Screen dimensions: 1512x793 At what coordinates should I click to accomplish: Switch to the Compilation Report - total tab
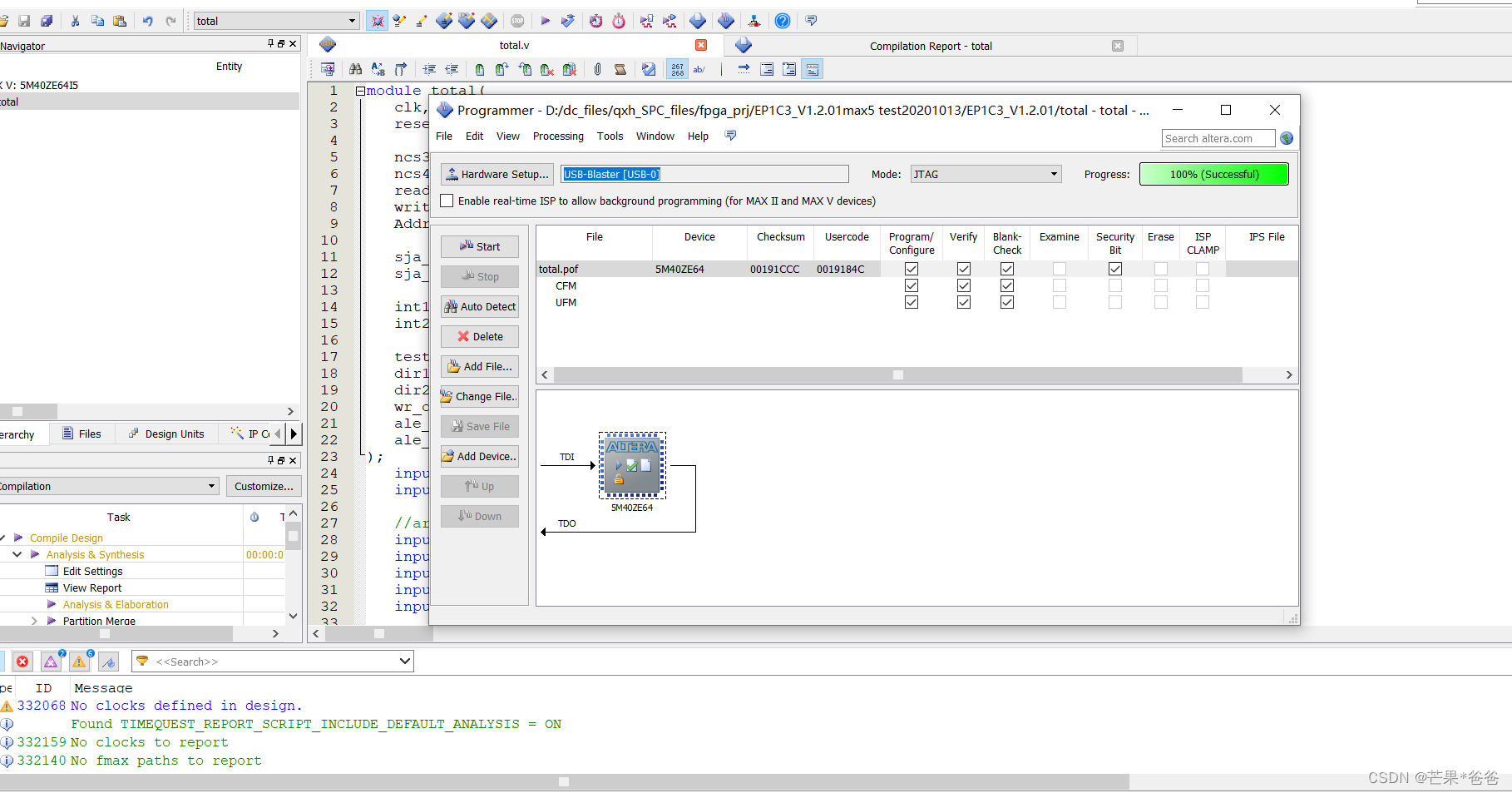pyautogui.click(x=931, y=46)
